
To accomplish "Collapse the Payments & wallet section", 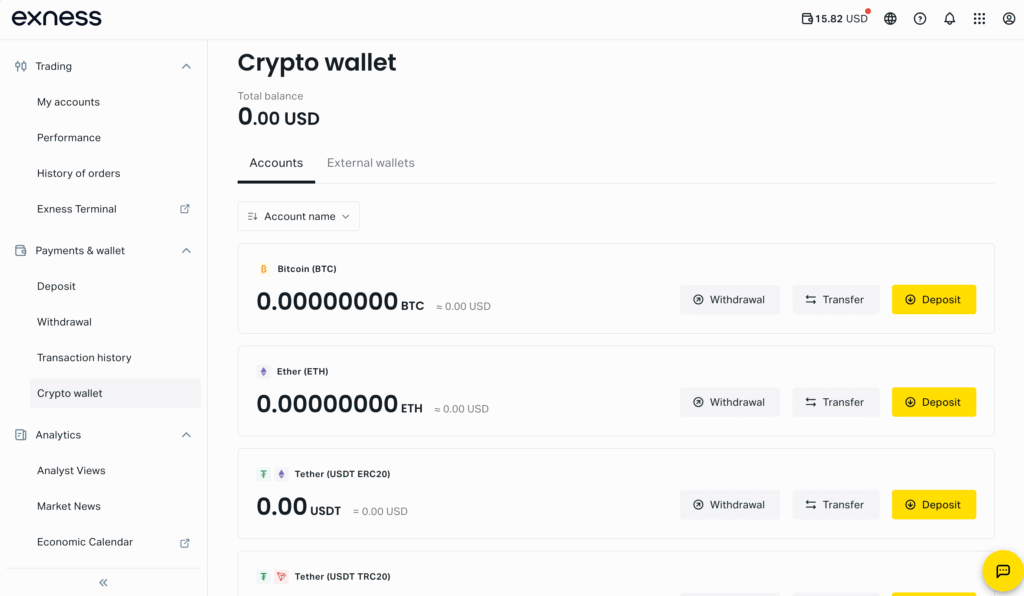I will (x=186, y=251).
